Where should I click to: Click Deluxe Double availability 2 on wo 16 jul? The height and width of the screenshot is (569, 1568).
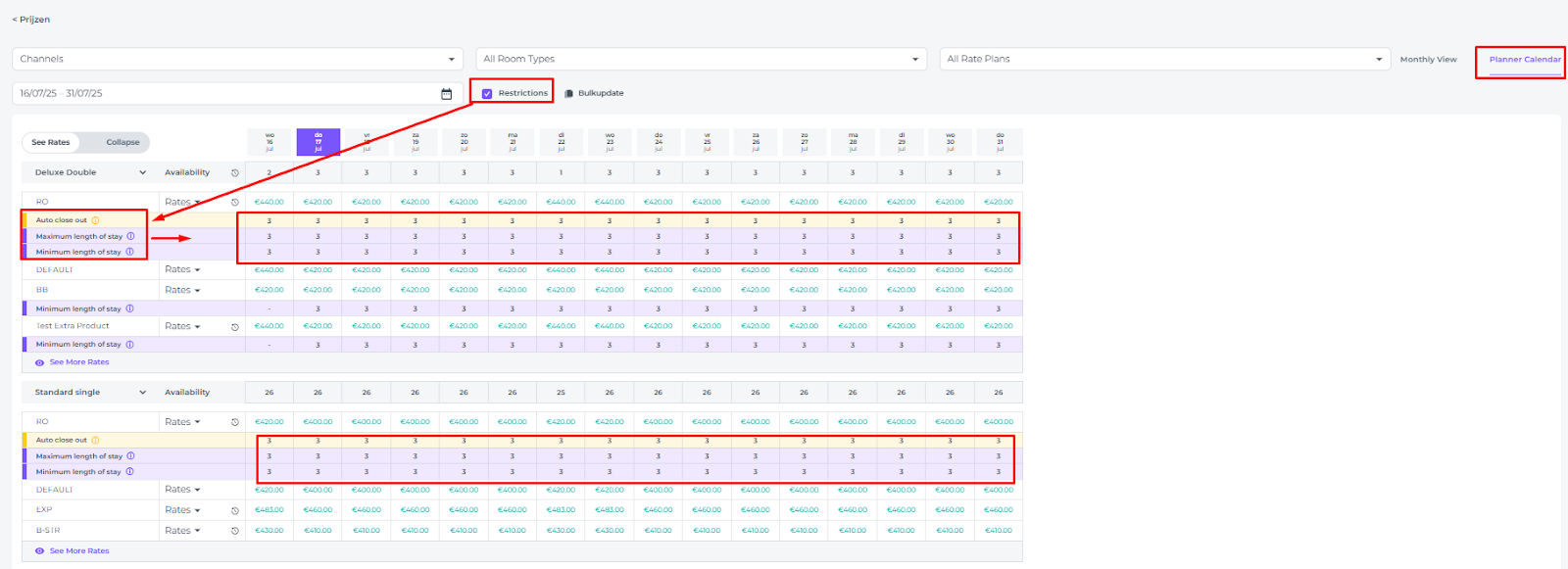point(269,173)
